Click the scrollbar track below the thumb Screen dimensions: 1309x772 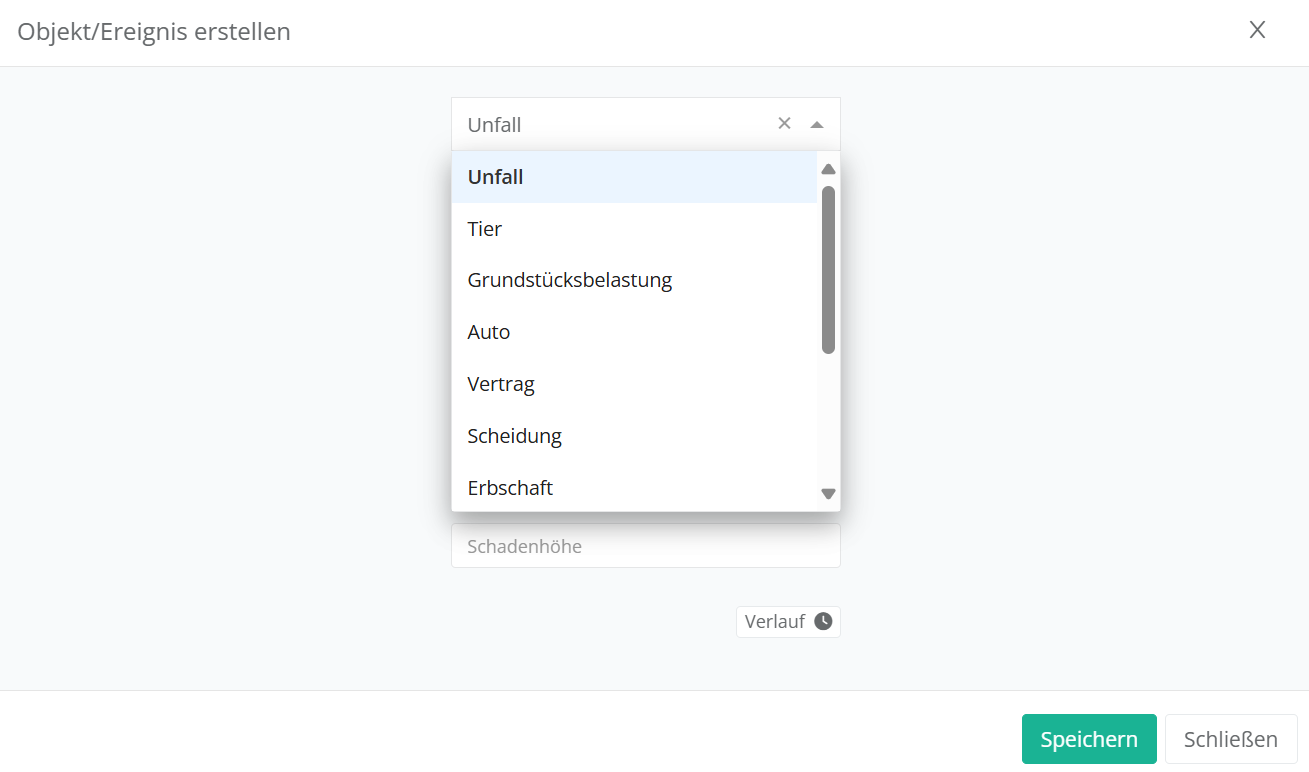[x=828, y=420]
